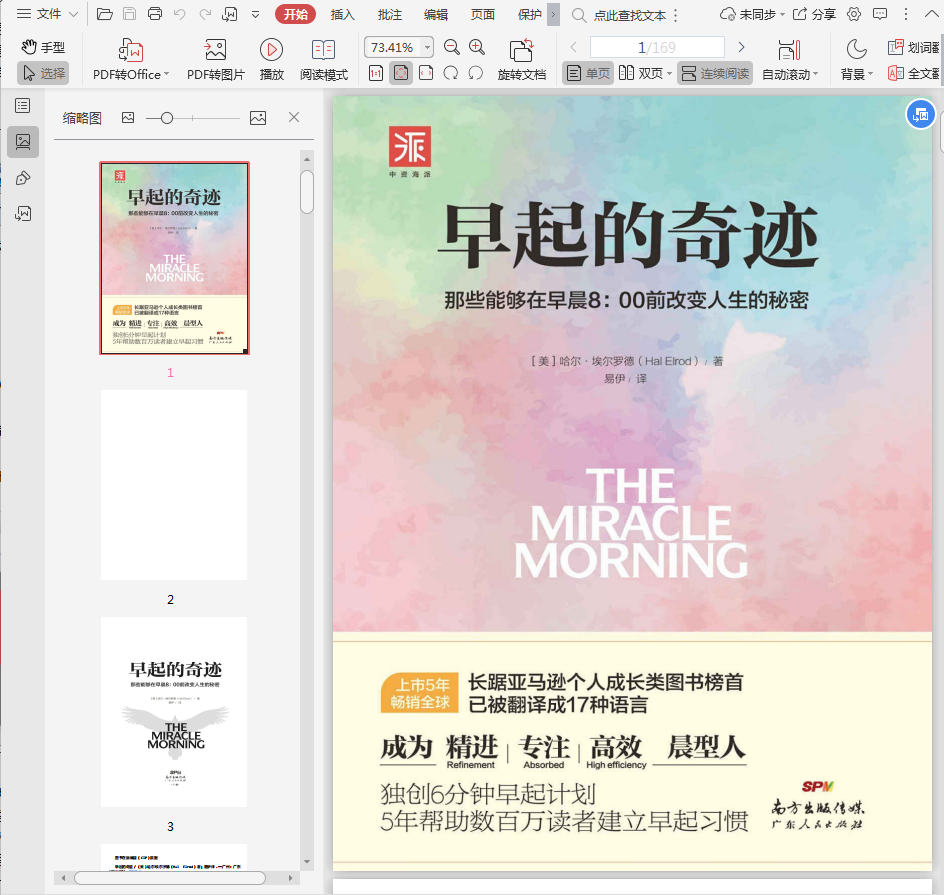Print the document via printer icon
The height and width of the screenshot is (895, 944).
[x=155, y=14]
